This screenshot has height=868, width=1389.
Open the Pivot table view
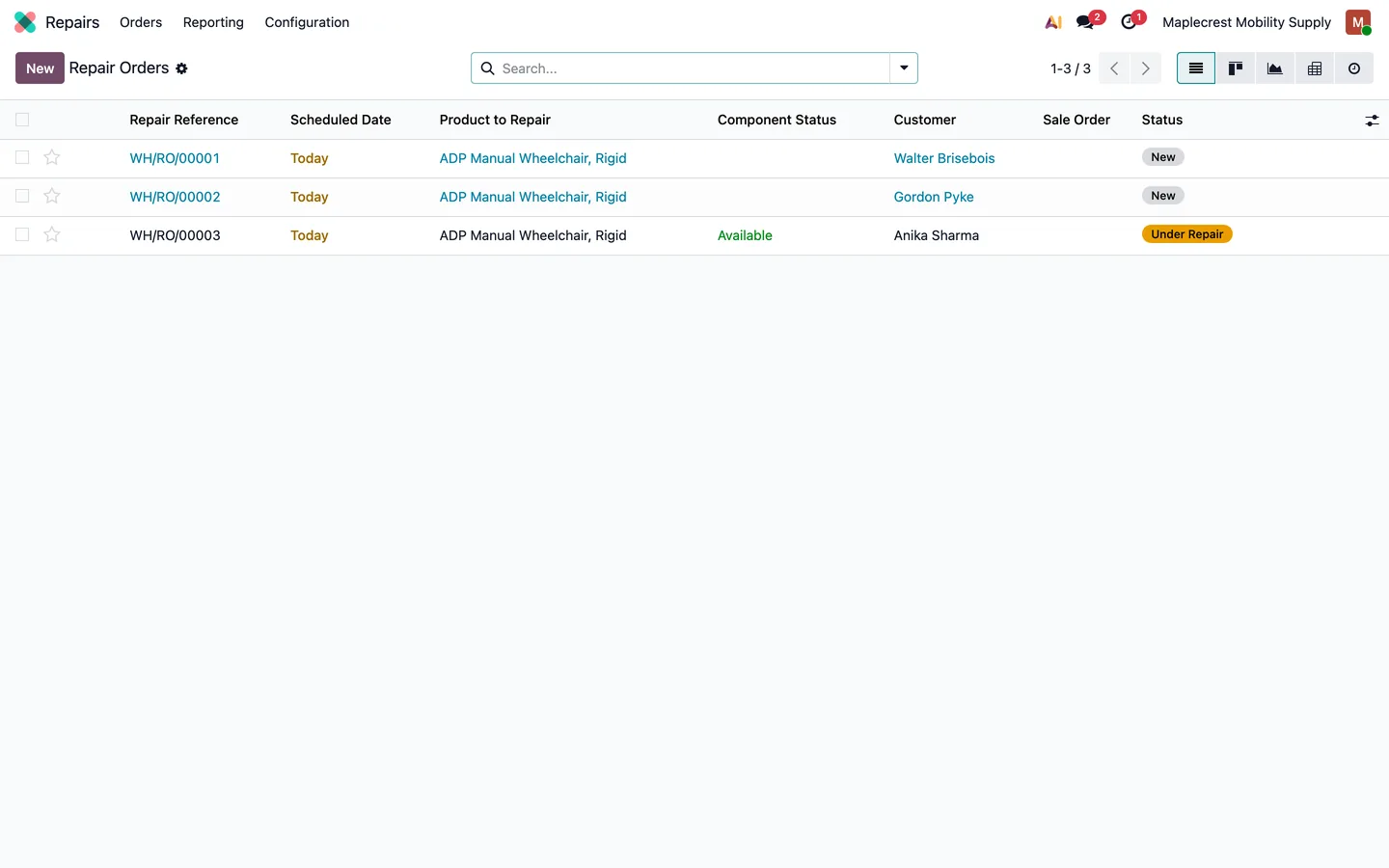point(1314,68)
